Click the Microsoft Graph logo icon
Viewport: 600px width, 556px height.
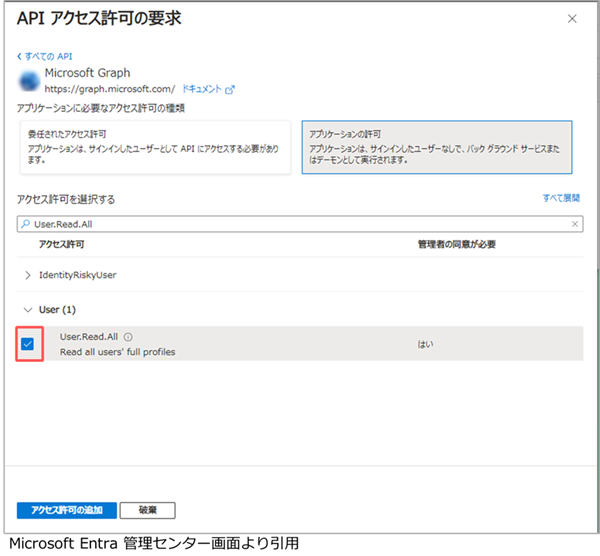click(28, 80)
